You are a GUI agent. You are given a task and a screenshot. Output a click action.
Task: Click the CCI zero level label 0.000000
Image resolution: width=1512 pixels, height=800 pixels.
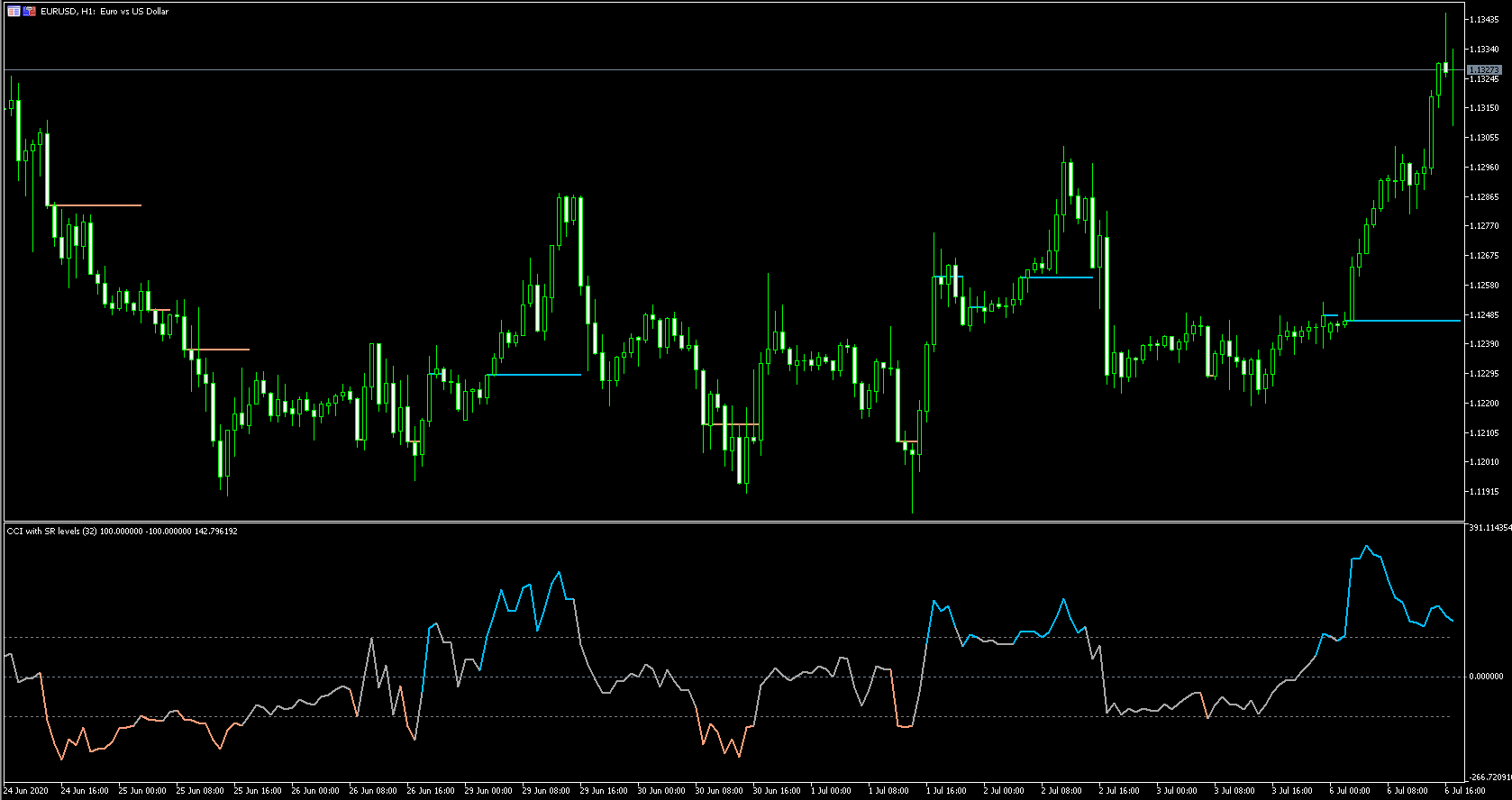tap(1486, 677)
